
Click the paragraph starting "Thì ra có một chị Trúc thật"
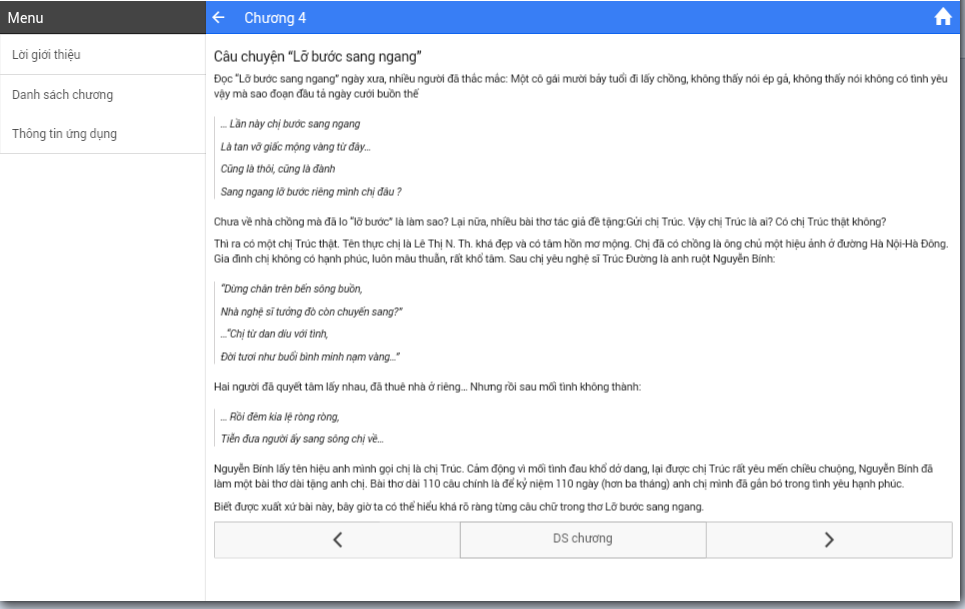pyautogui.click(x=581, y=251)
